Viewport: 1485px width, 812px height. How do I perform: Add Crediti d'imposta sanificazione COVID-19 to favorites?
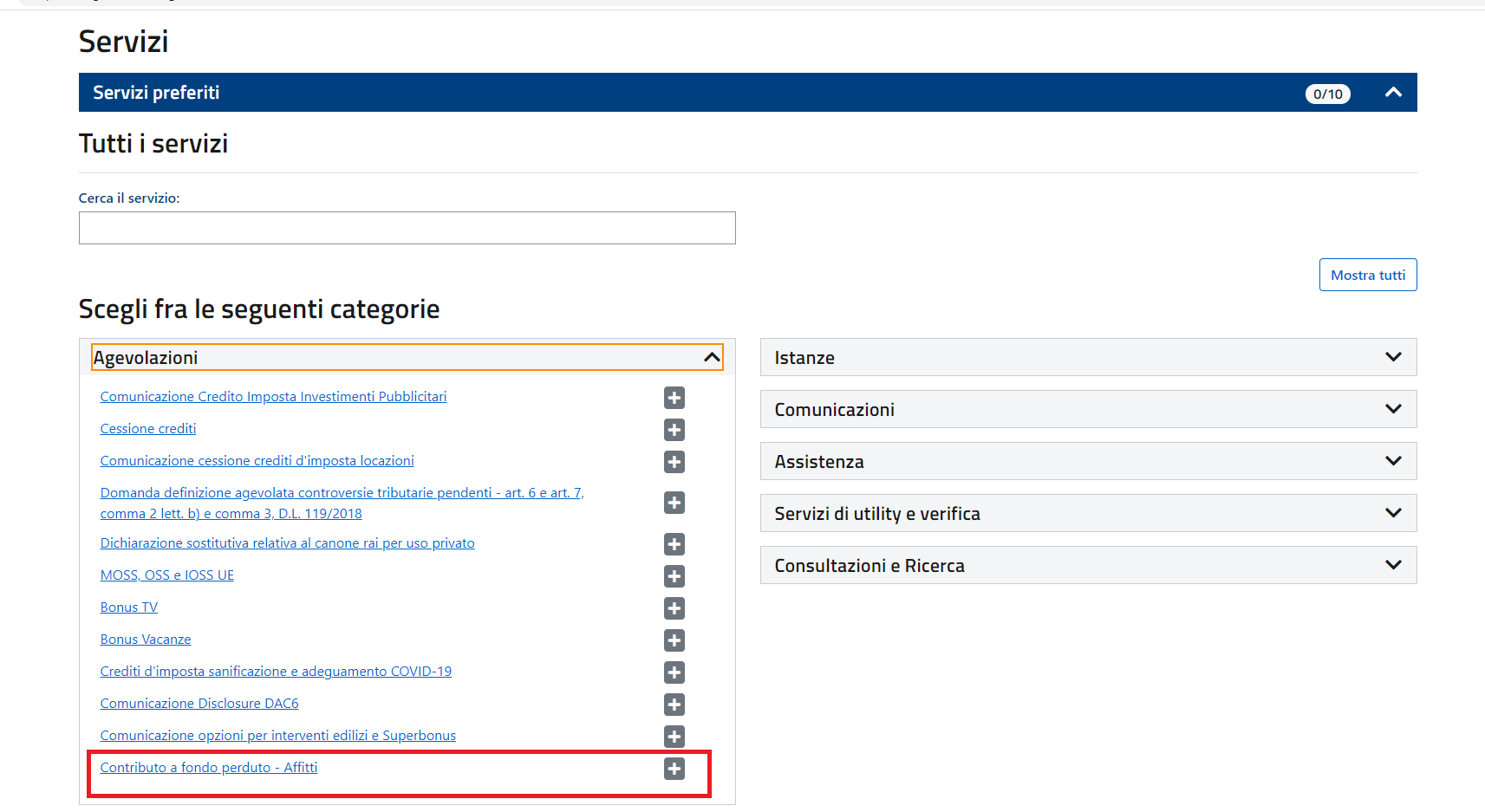[674, 672]
